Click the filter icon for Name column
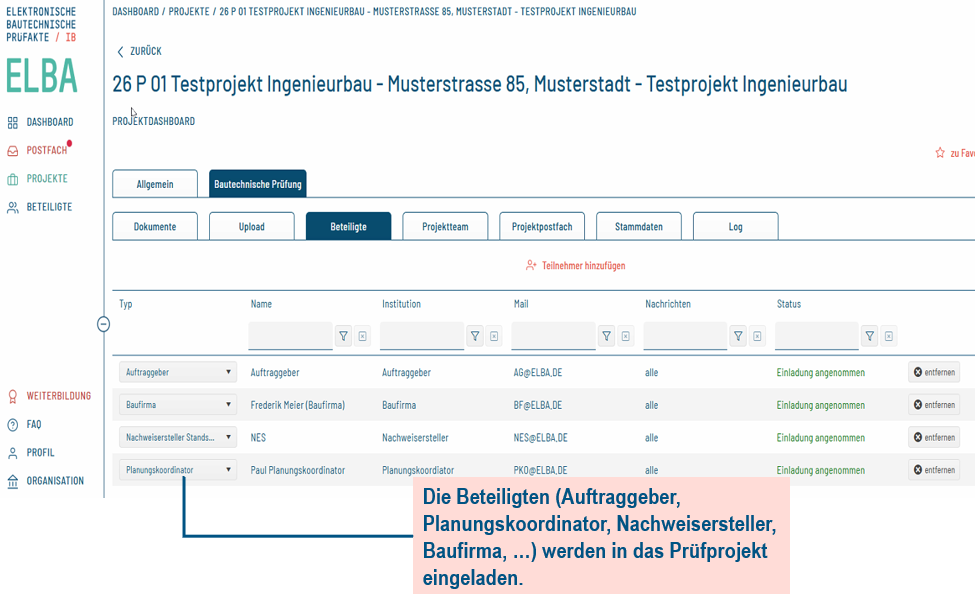The height and width of the screenshot is (596, 975). [343, 337]
